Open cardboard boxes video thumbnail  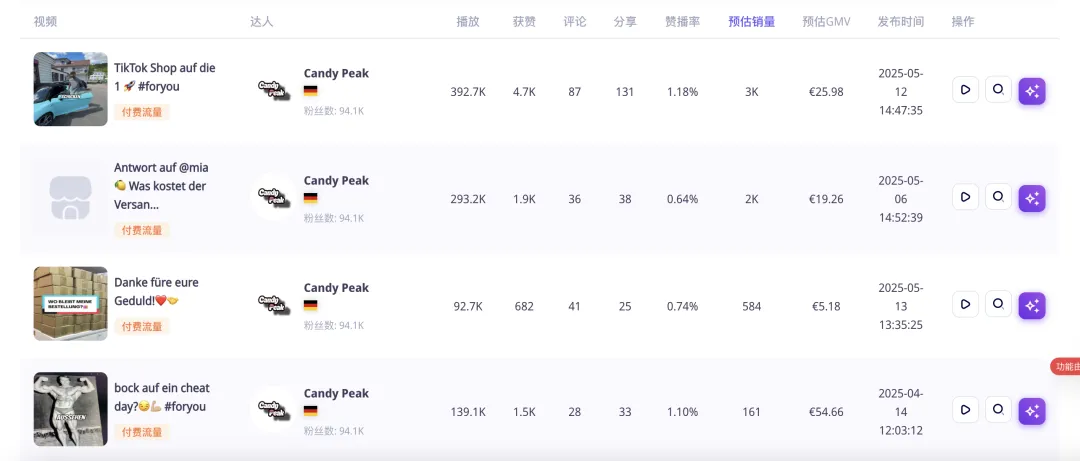coord(70,304)
